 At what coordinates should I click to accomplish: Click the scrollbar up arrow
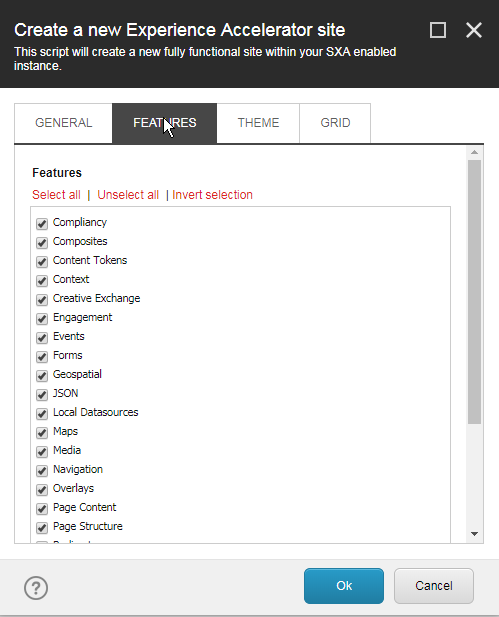click(474, 152)
